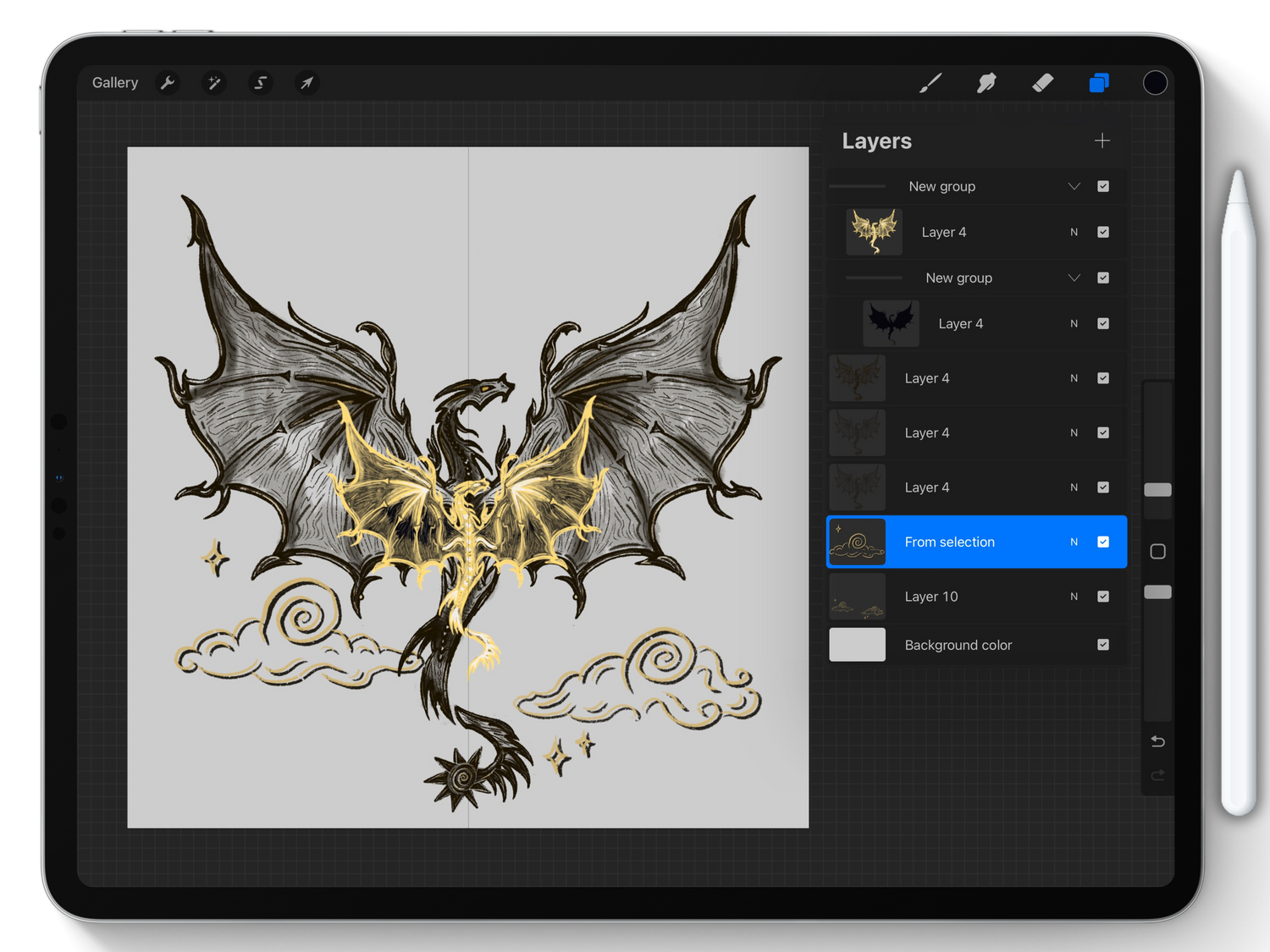
Task: Activate the Selection tool
Action: tap(261, 83)
